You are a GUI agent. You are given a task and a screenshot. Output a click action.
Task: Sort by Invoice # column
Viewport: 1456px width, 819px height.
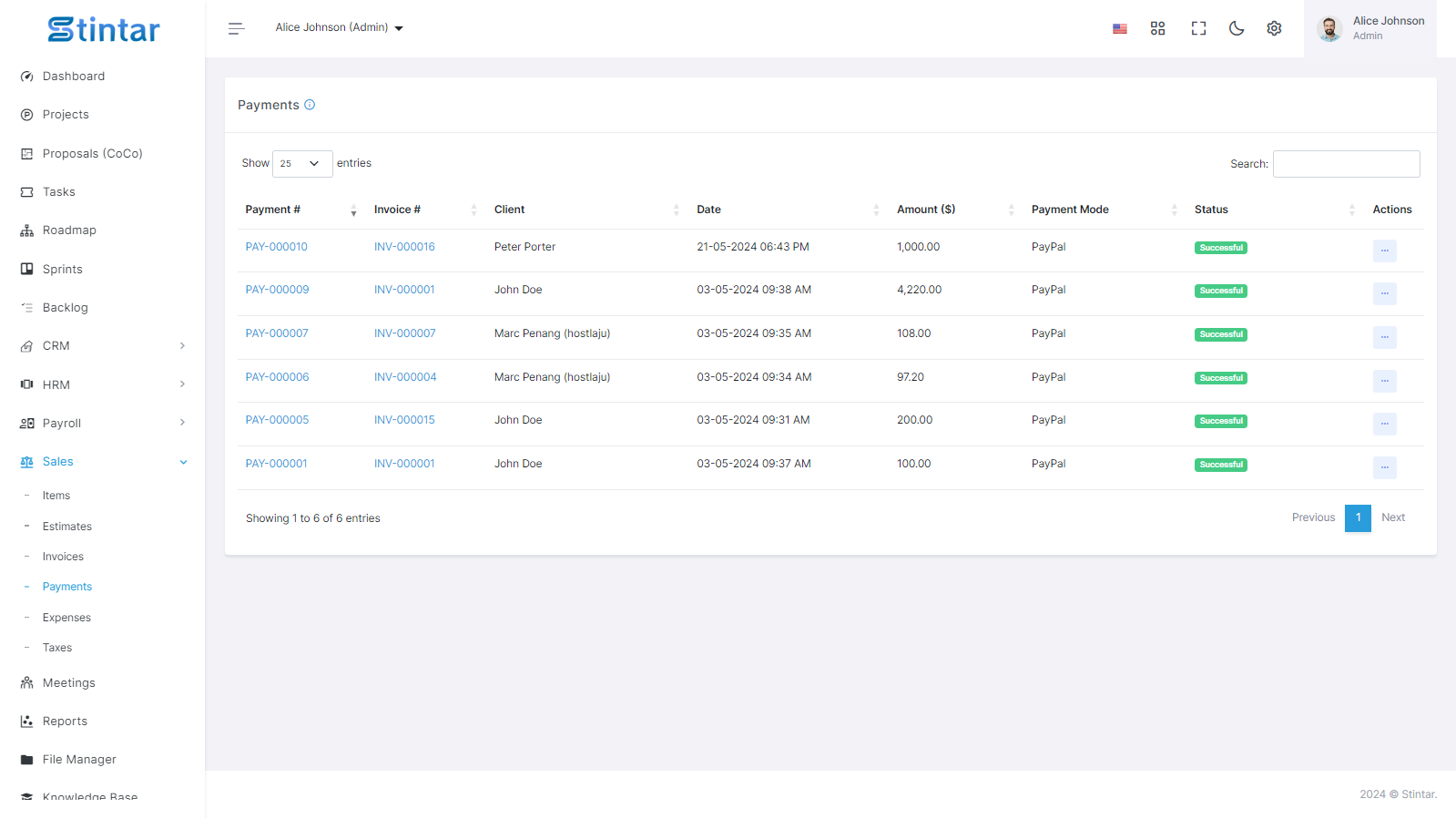424,210
